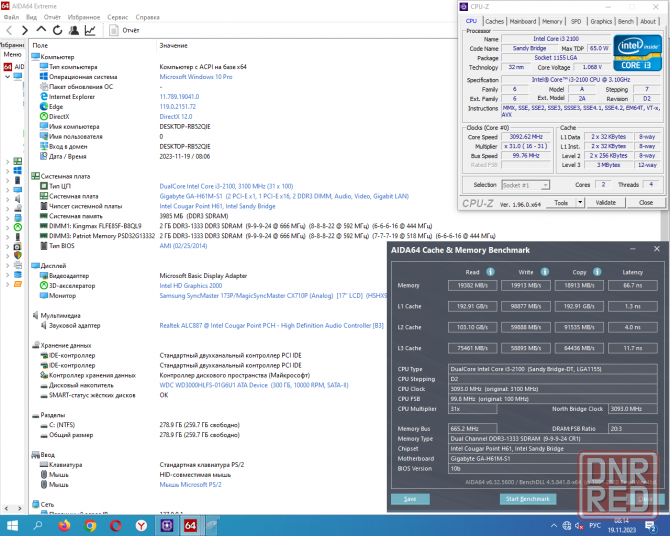Screen dimensions: 670x536
Task: Switch the РУС input language indicator
Action: 595,526
